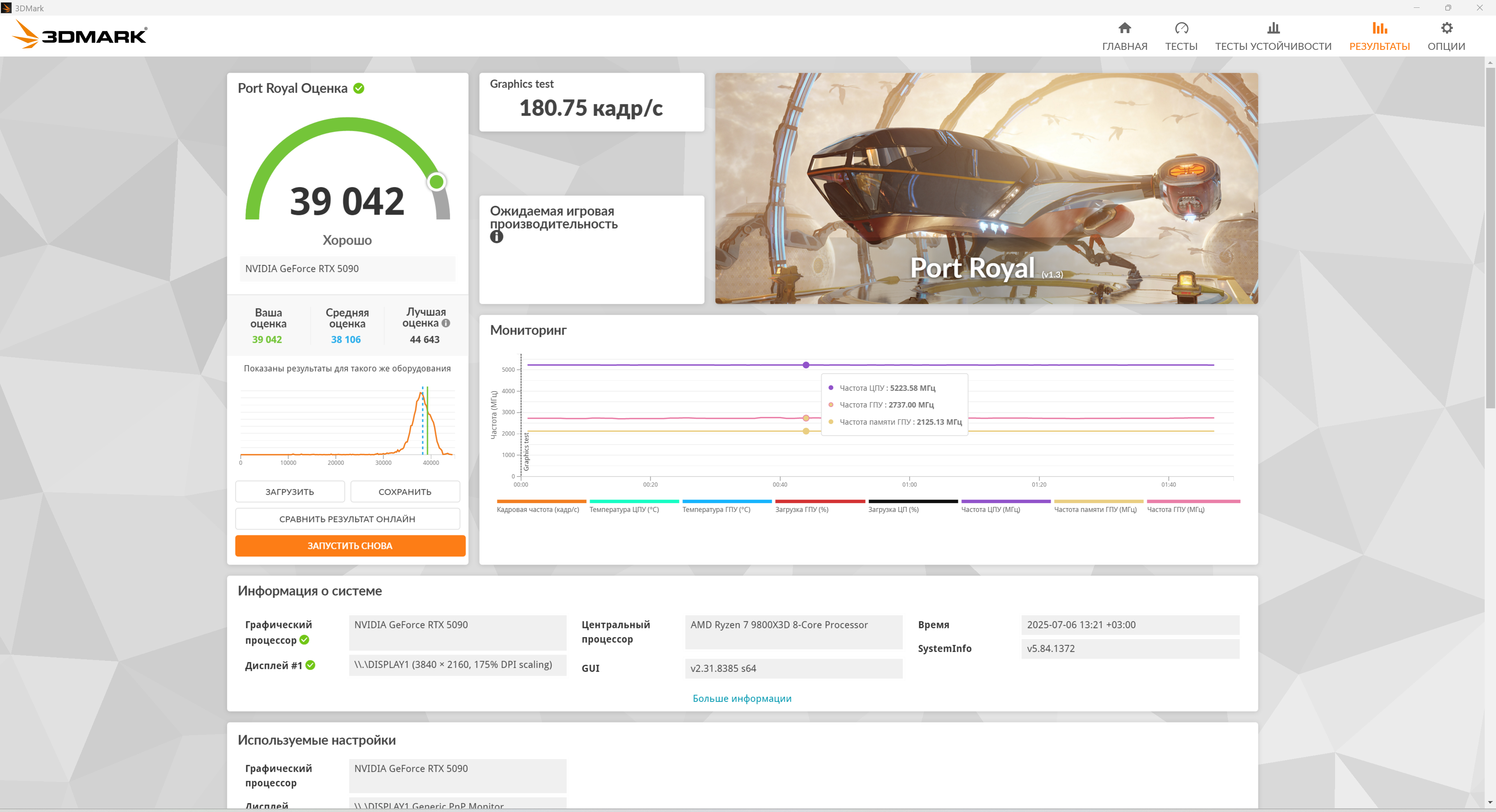
Task: Click СРАВНИТЬ РЕЗУЛЬТАТ ОНЛАЙН button
Action: click(347, 519)
